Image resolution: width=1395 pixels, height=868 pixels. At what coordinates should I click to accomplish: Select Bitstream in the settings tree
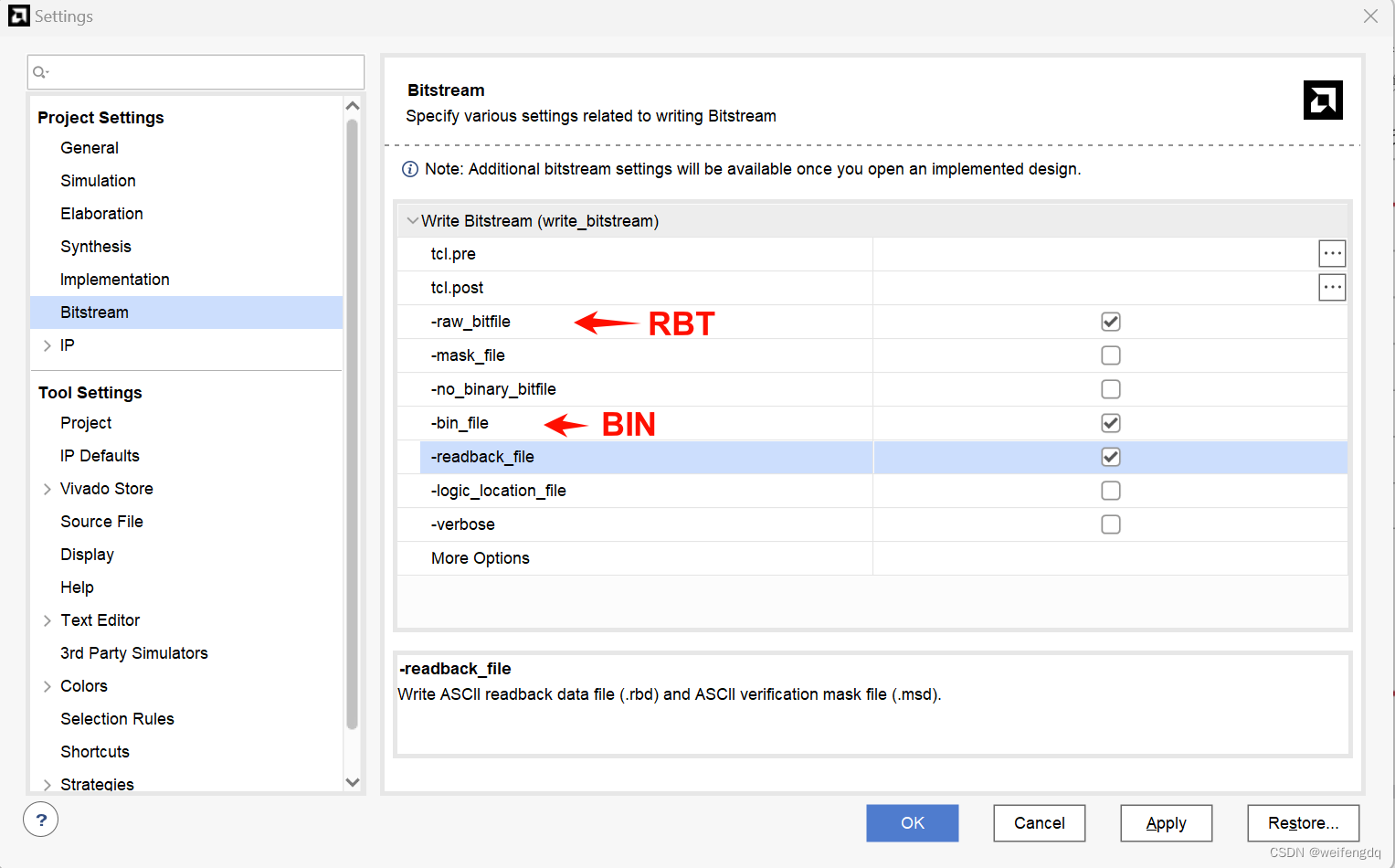click(186, 312)
